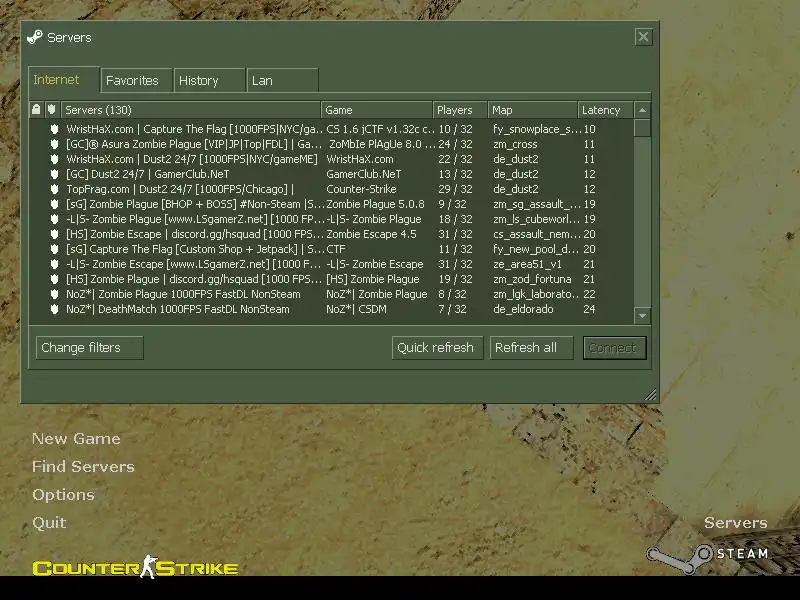Screen dimensions: 800x600
Task: Click the password lock column header icon
Action: tap(36, 109)
